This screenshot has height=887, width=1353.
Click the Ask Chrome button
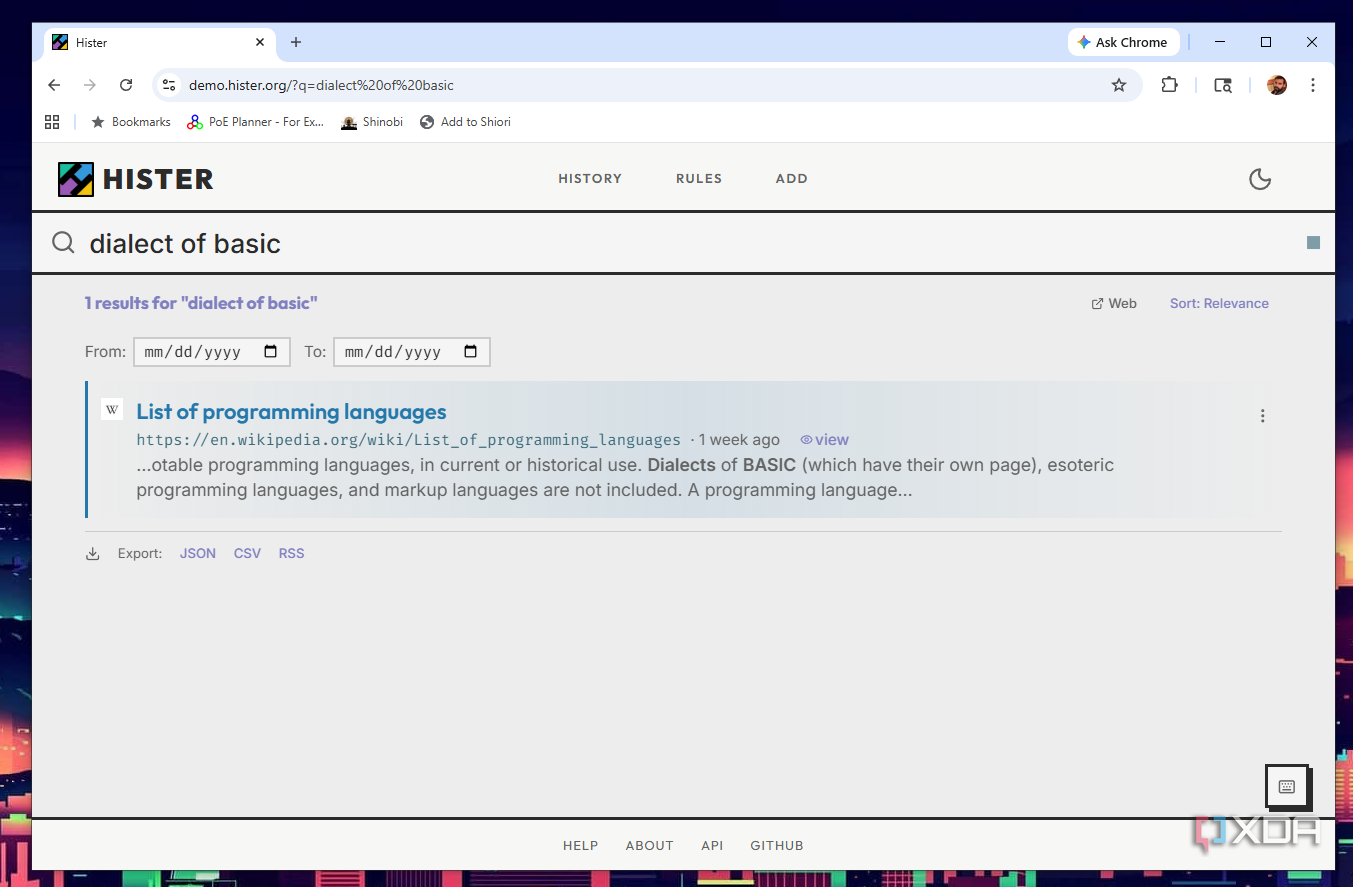1124,42
